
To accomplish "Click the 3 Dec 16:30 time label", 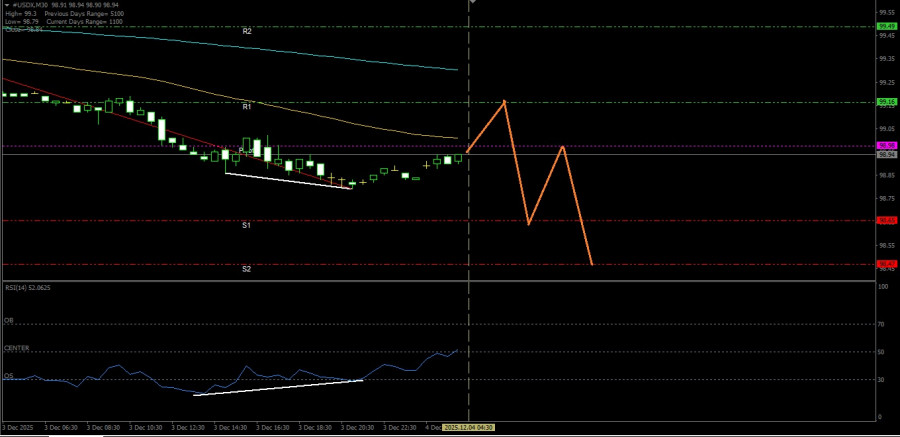I will 272,428.
